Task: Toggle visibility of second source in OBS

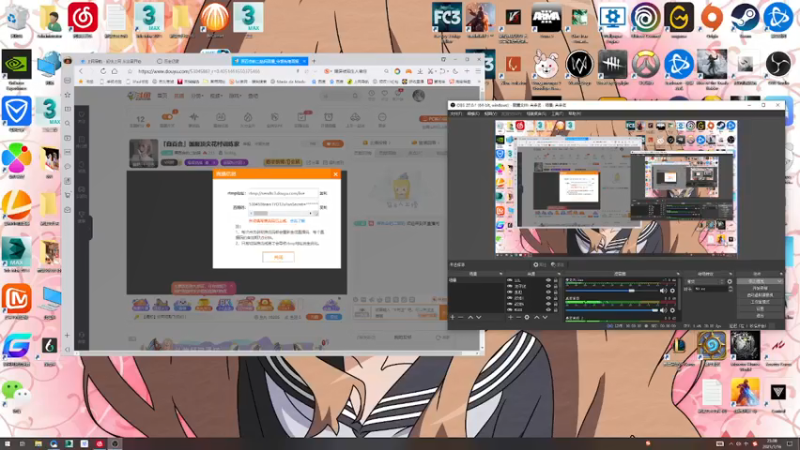Action: click(548, 286)
